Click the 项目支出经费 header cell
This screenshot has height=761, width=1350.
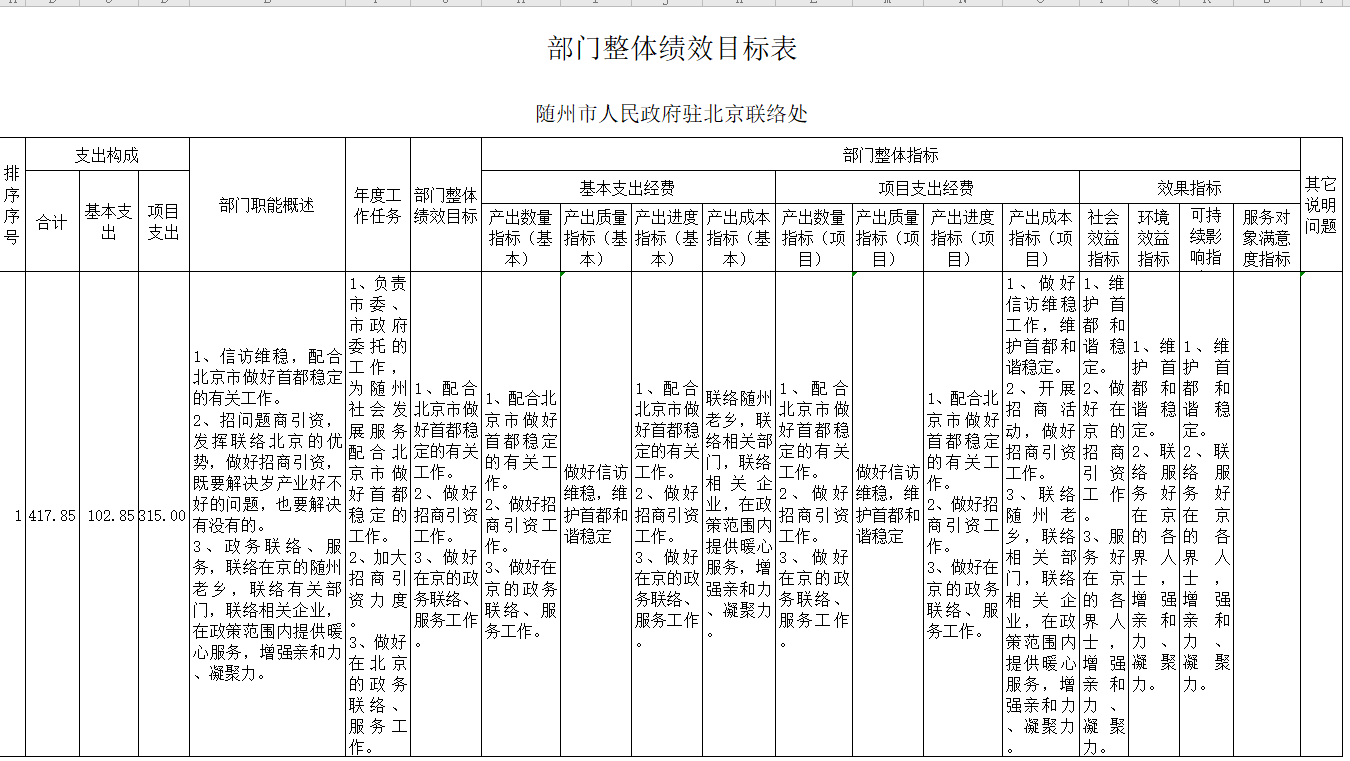926,188
